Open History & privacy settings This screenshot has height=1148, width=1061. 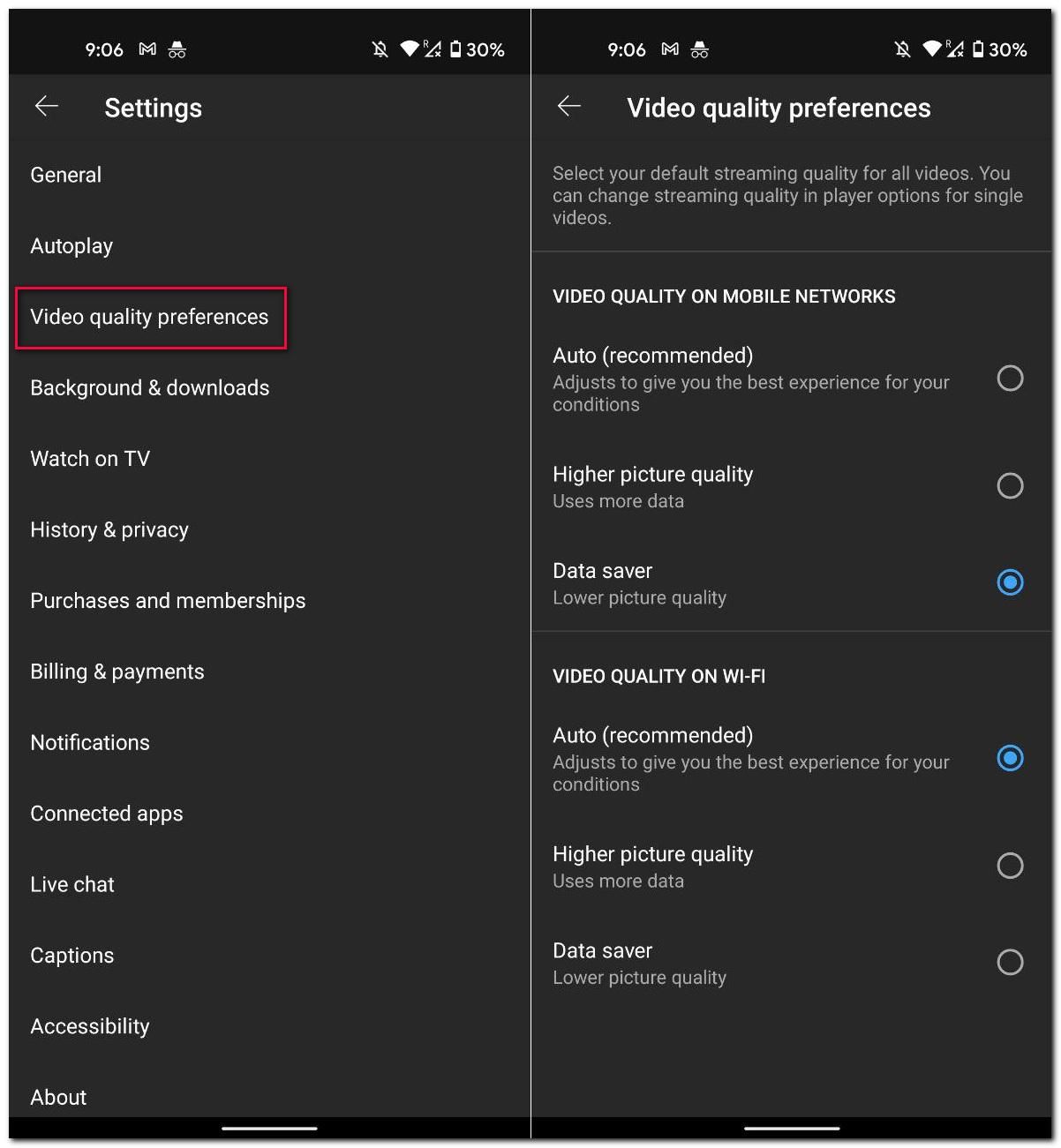(109, 529)
